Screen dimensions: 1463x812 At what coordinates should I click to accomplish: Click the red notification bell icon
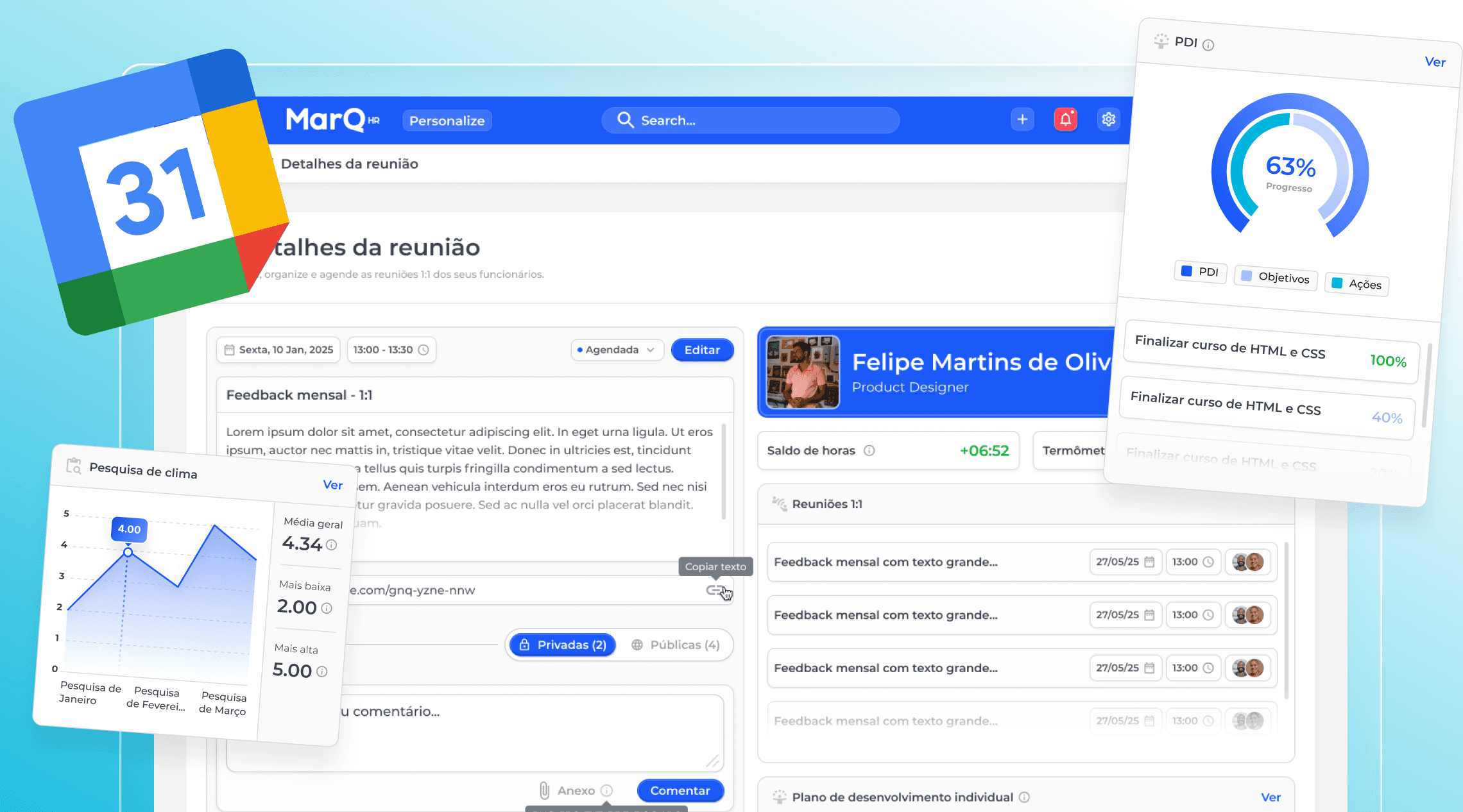tap(1065, 119)
